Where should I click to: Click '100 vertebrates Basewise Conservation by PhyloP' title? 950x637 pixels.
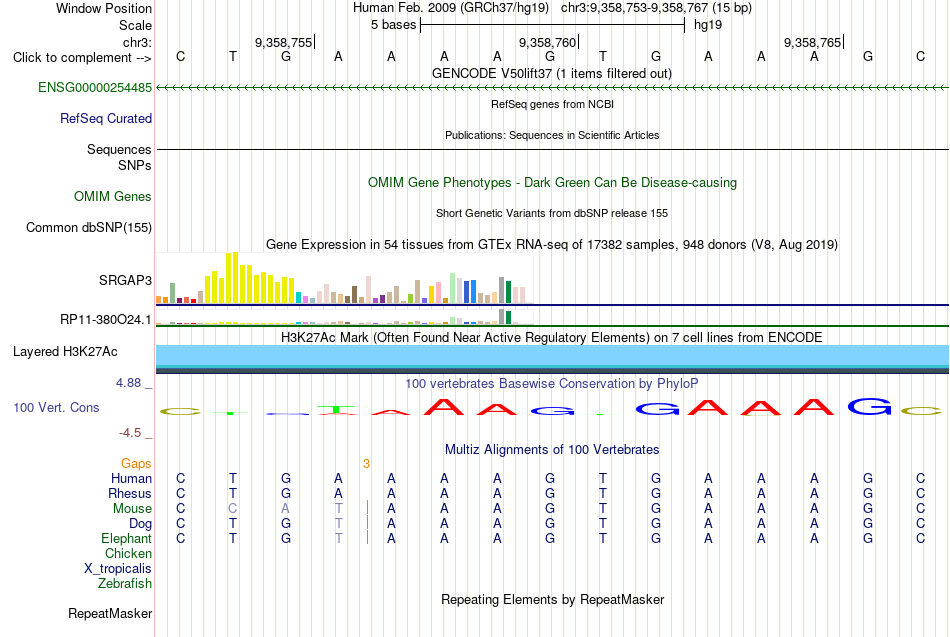click(552, 383)
